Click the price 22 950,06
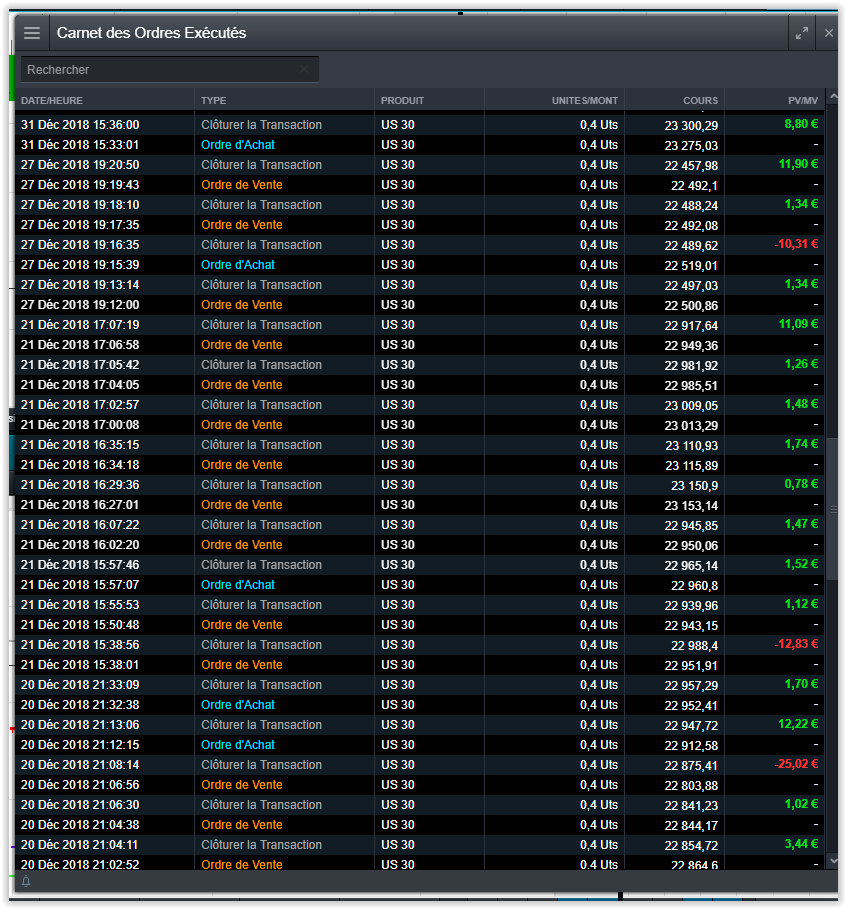Screen dimensions: 846x909 [x=691, y=546]
